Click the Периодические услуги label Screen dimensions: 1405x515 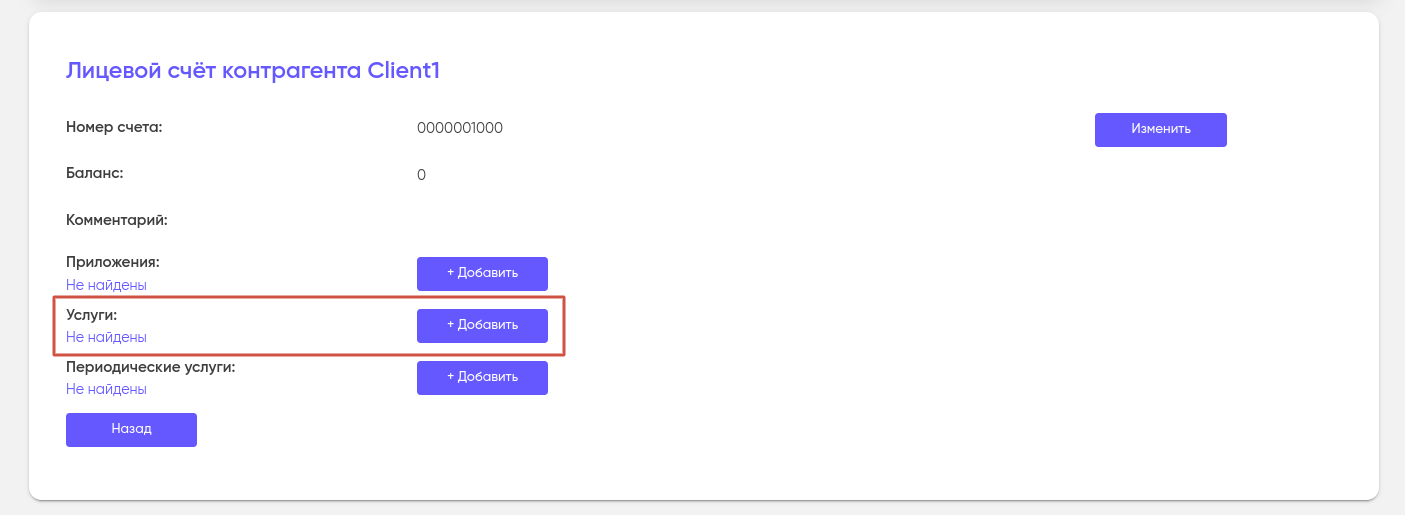point(150,367)
